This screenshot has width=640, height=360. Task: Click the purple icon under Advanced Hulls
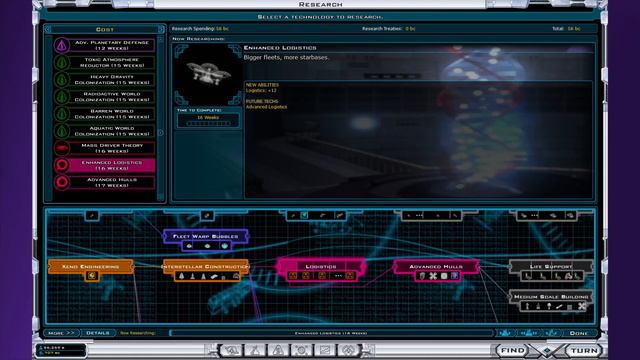point(454,276)
